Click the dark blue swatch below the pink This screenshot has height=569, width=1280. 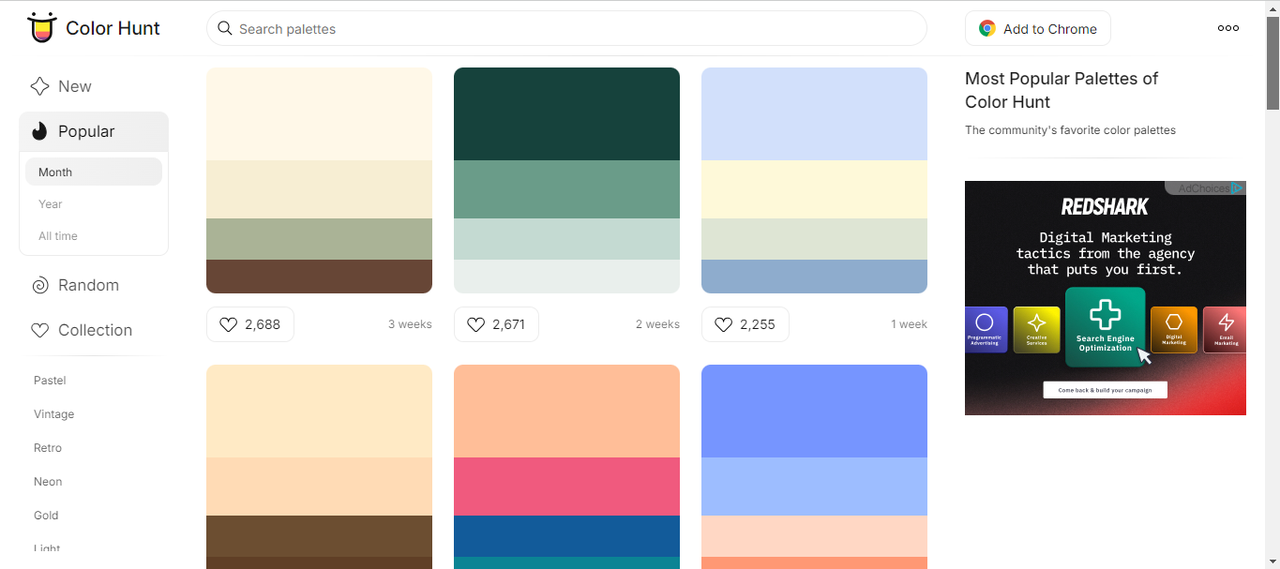[x=567, y=536]
